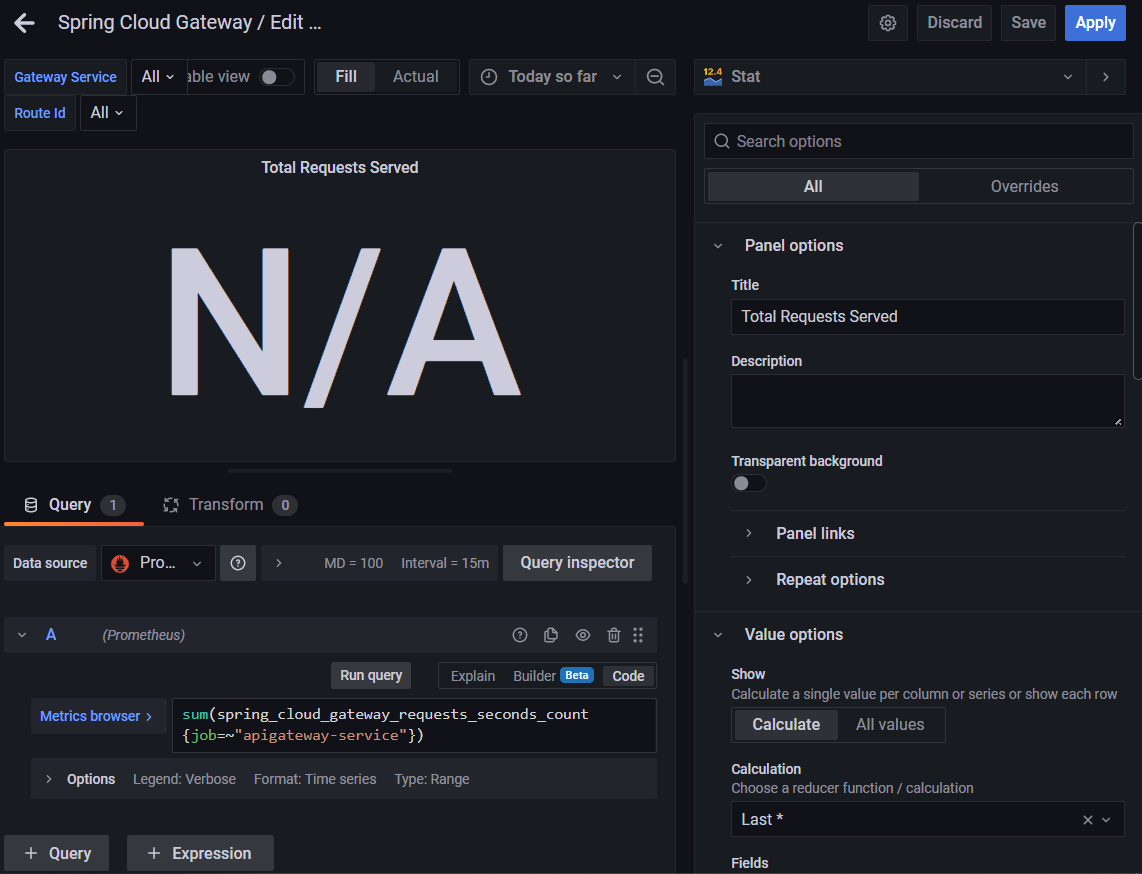The image size is (1142, 874).
Task: Click the Apply button
Action: point(1095,23)
